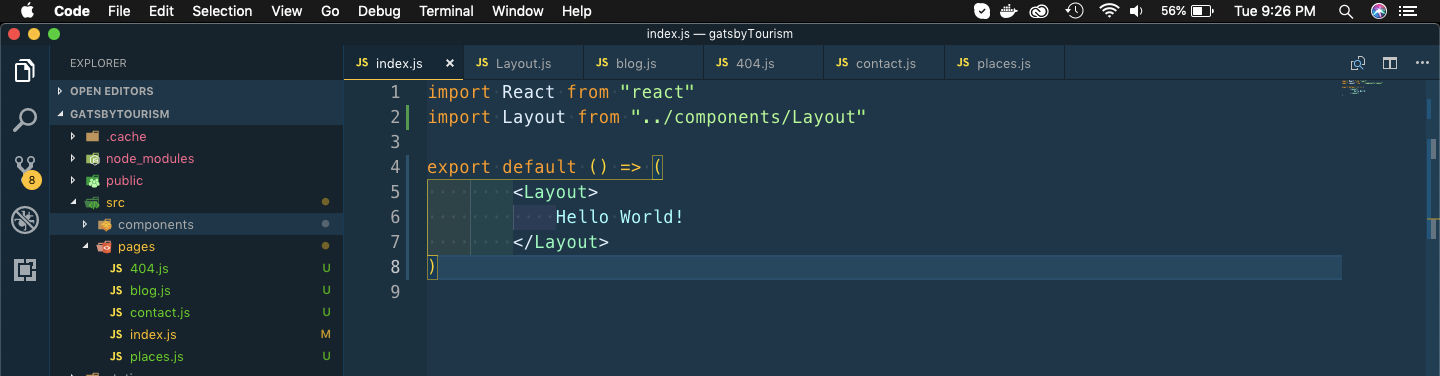The image size is (1440, 376).
Task: Close the index.js editor tab
Action: pyautogui.click(x=450, y=63)
